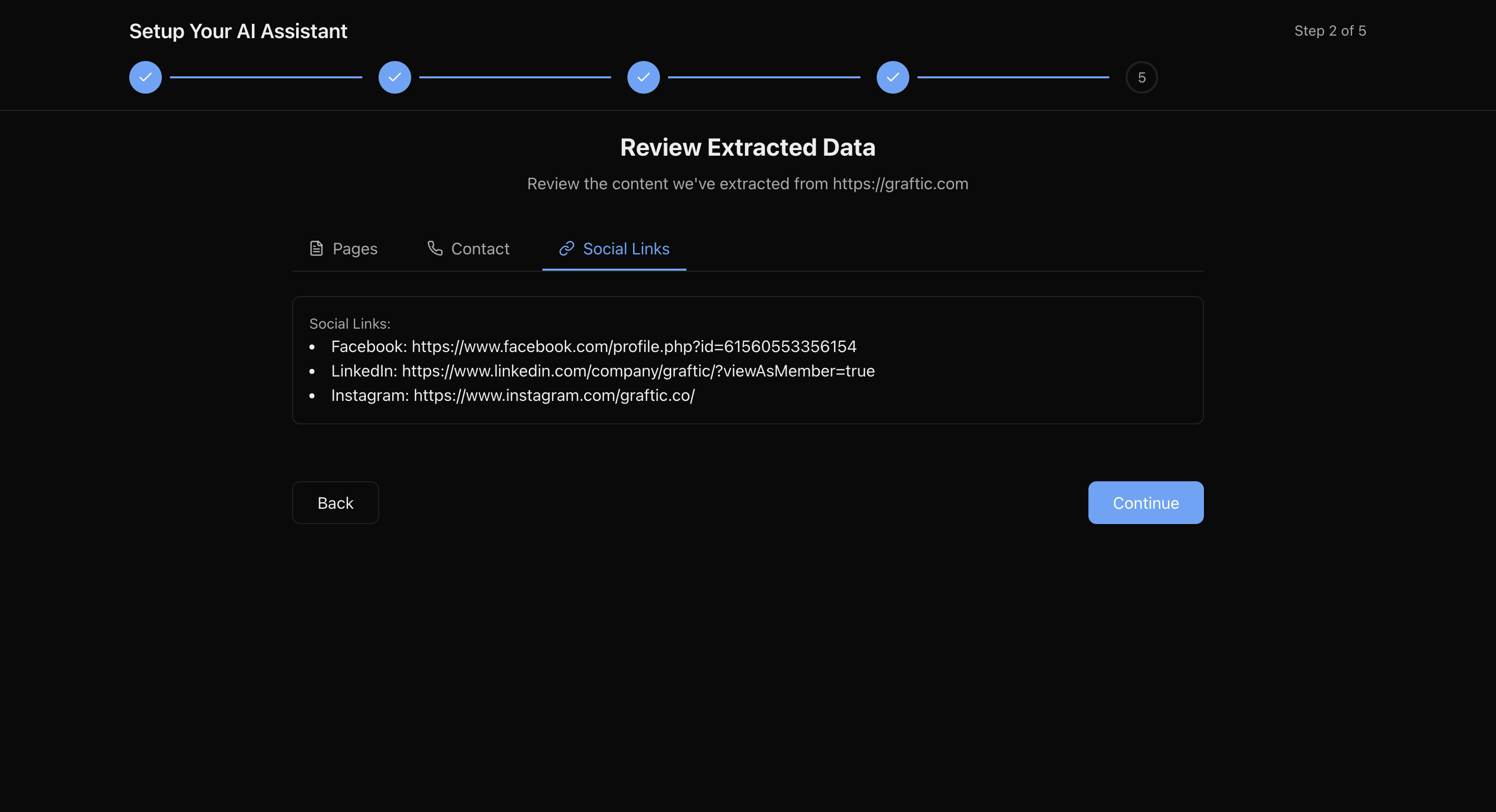1496x812 pixels.
Task: Open the Contact tab
Action: (480, 249)
